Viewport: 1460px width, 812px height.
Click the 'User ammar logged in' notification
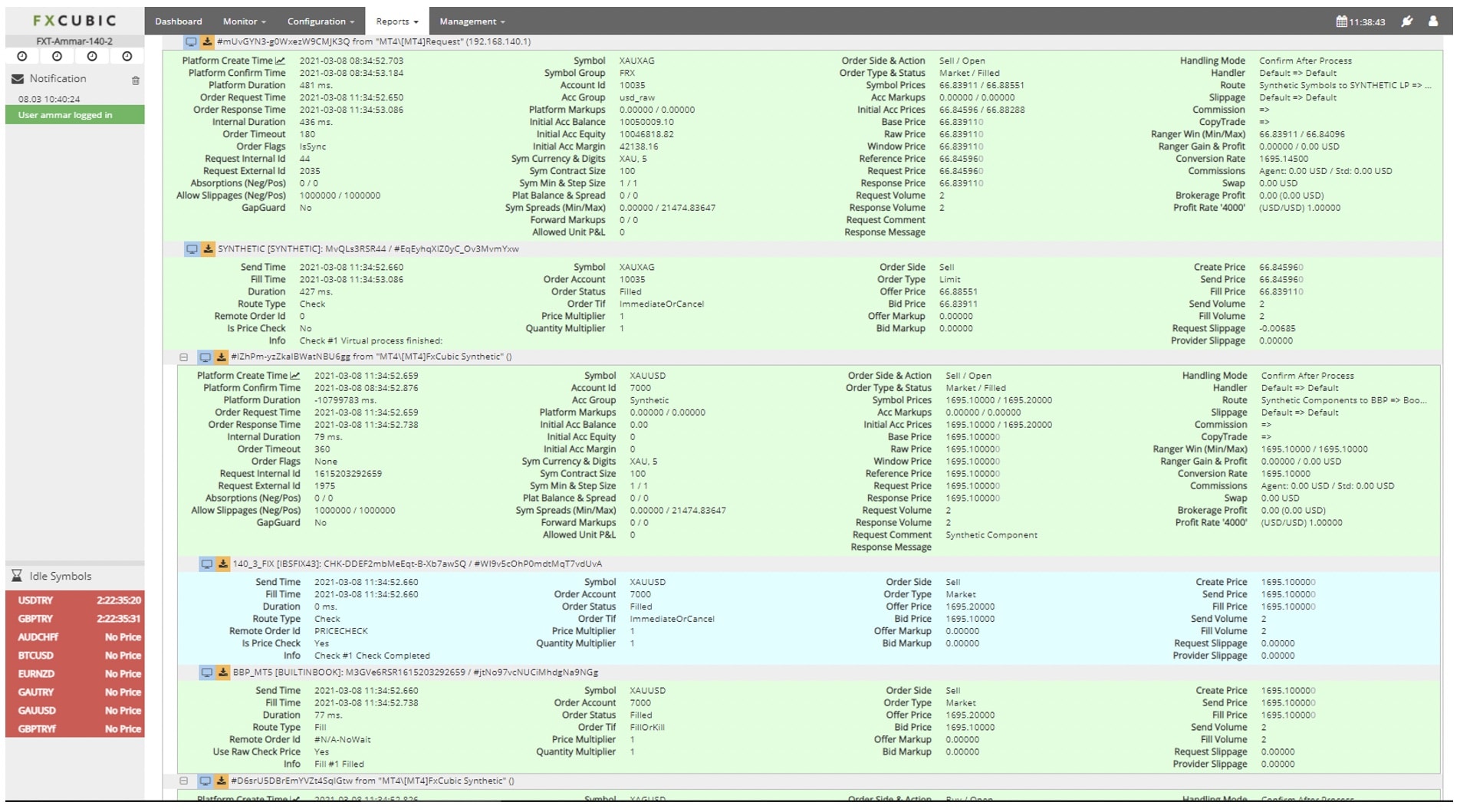coord(74,115)
